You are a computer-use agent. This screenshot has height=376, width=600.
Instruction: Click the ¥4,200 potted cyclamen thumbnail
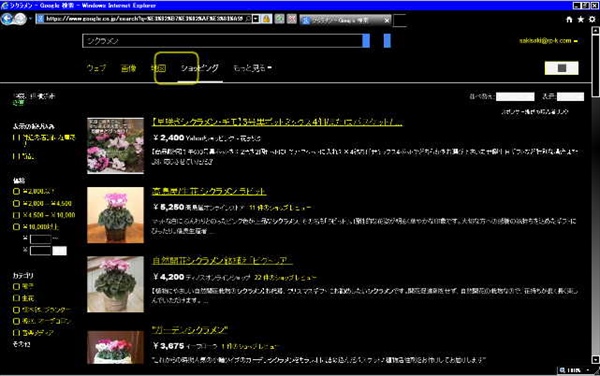[x=116, y=284]
